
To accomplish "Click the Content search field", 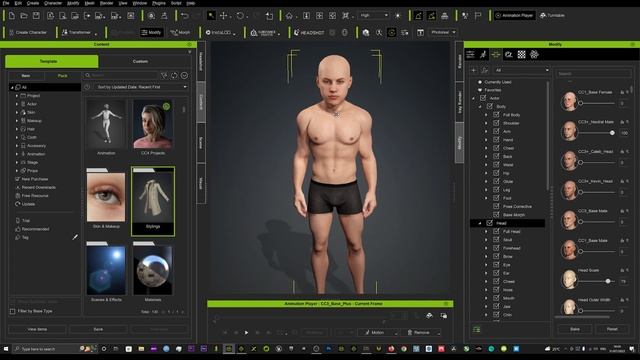I will pos(121,76).
